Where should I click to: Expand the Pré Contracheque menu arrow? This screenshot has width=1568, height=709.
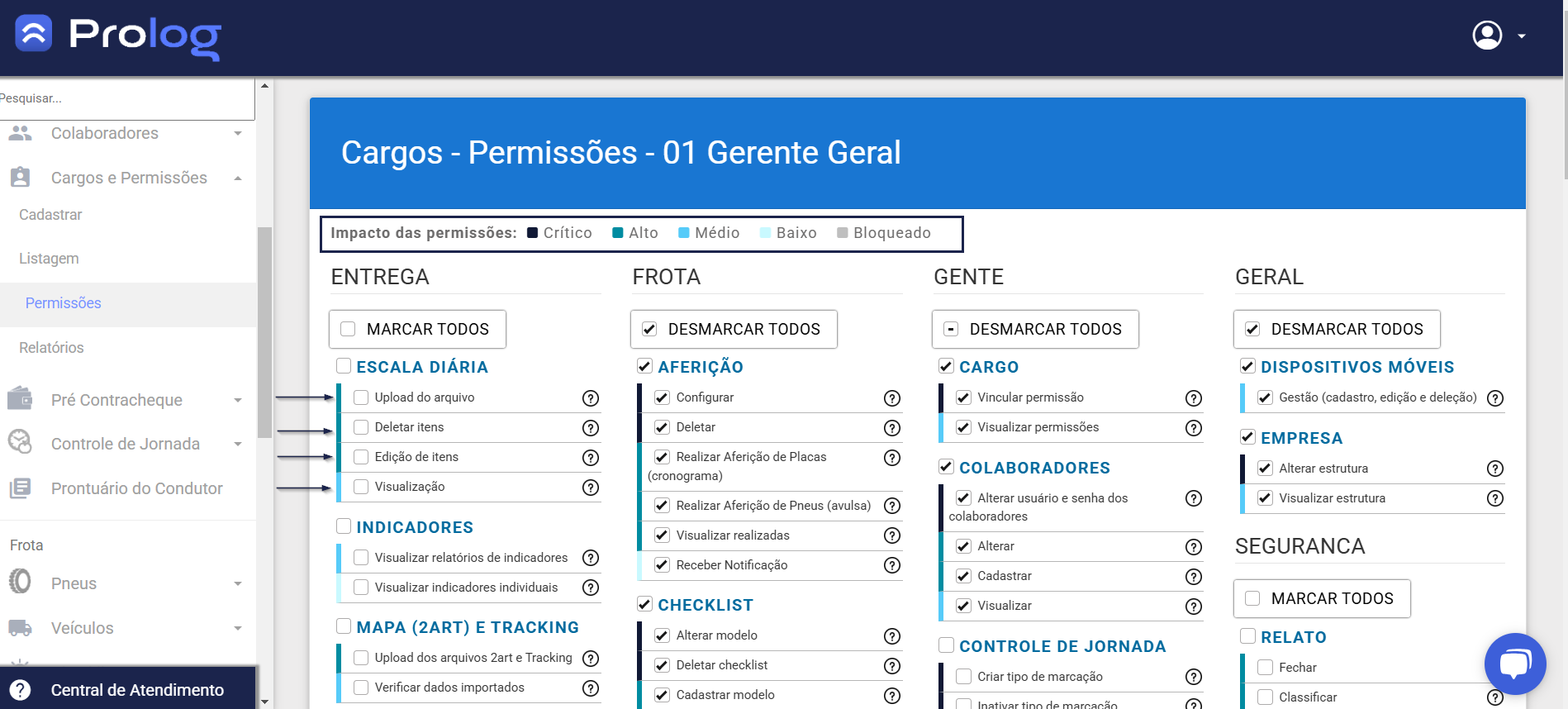tap(238, 400)
